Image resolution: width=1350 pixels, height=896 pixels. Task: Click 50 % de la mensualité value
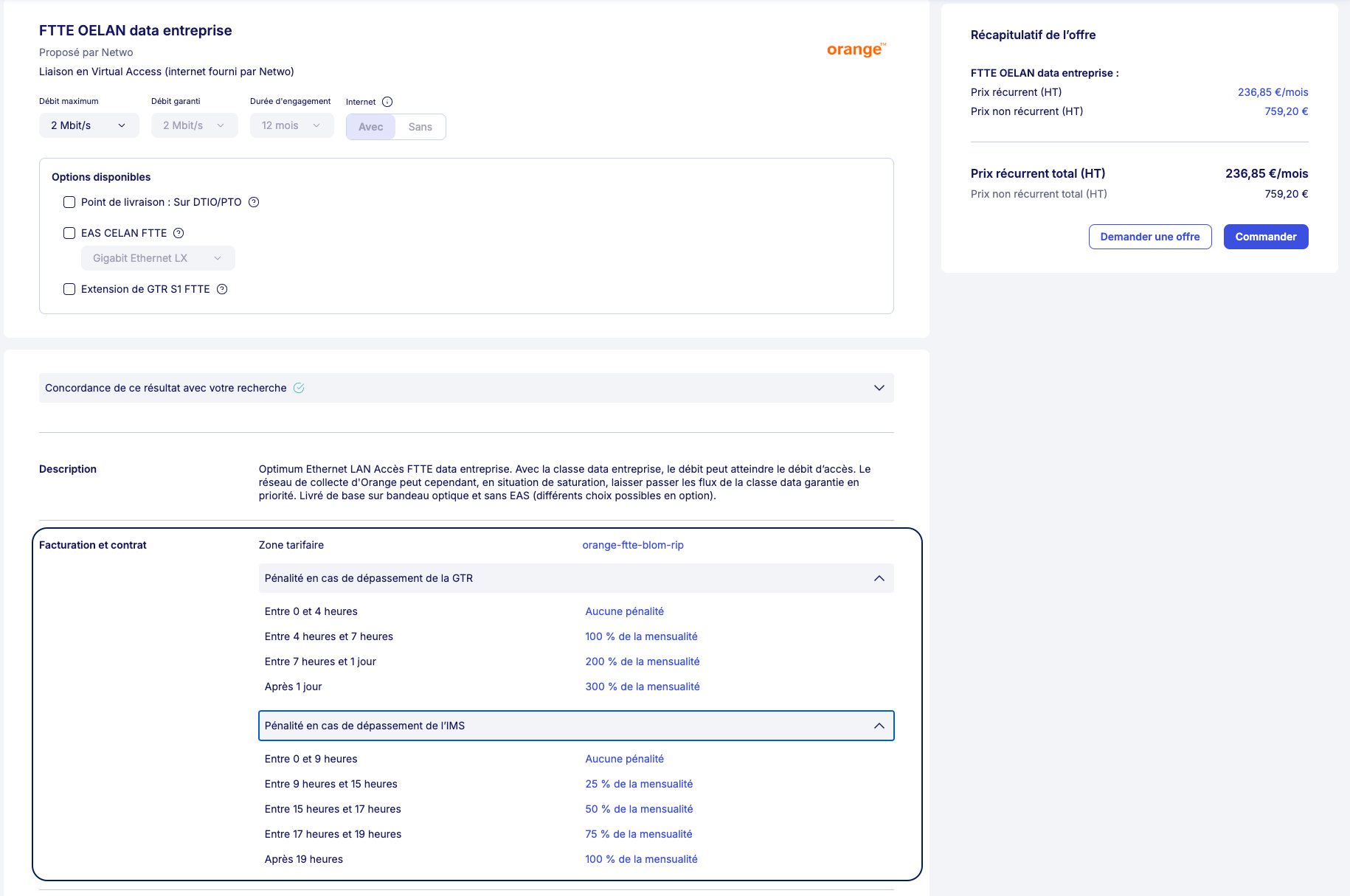639,809
